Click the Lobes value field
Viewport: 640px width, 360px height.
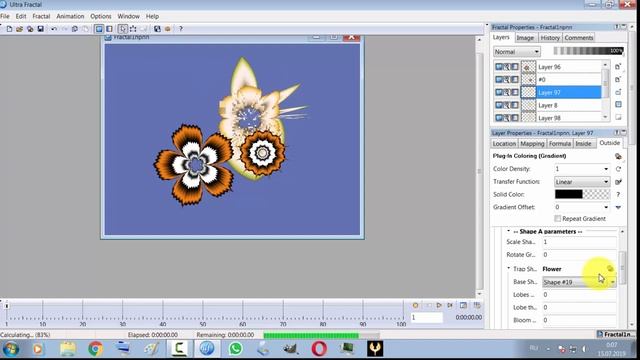coord(579,295)
